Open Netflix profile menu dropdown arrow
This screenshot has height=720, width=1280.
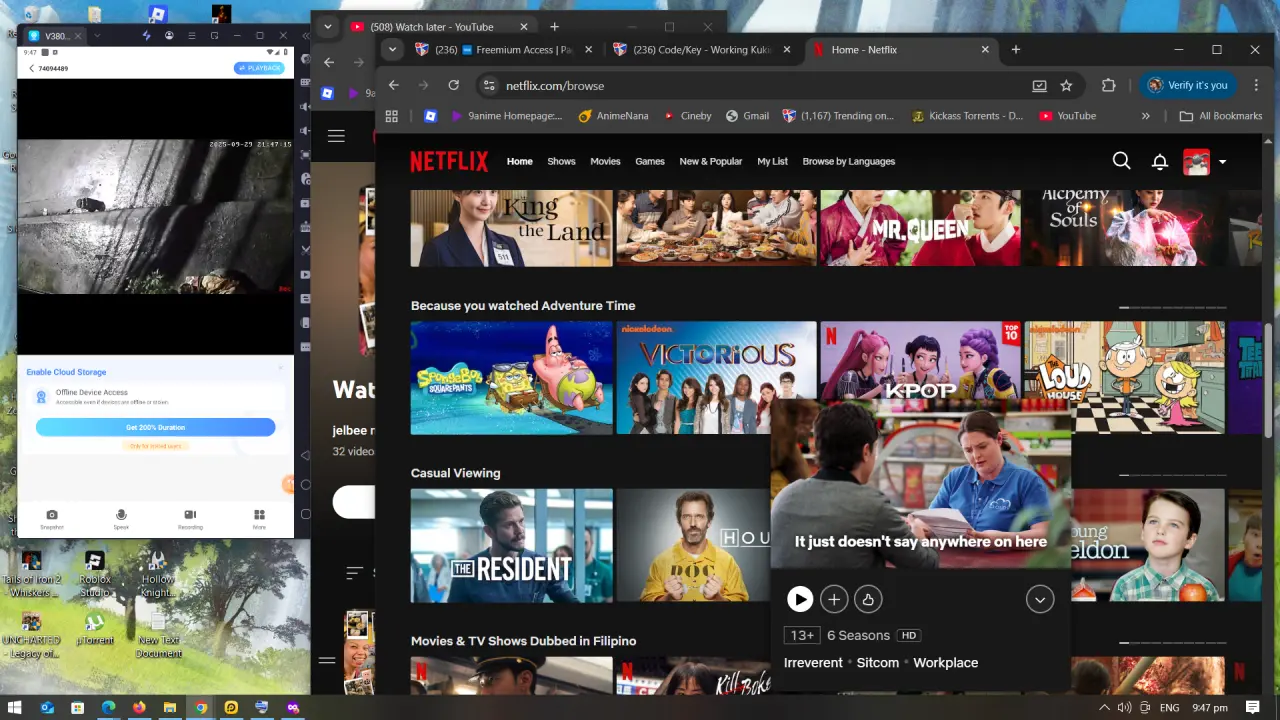click(x=1222, y=162)
